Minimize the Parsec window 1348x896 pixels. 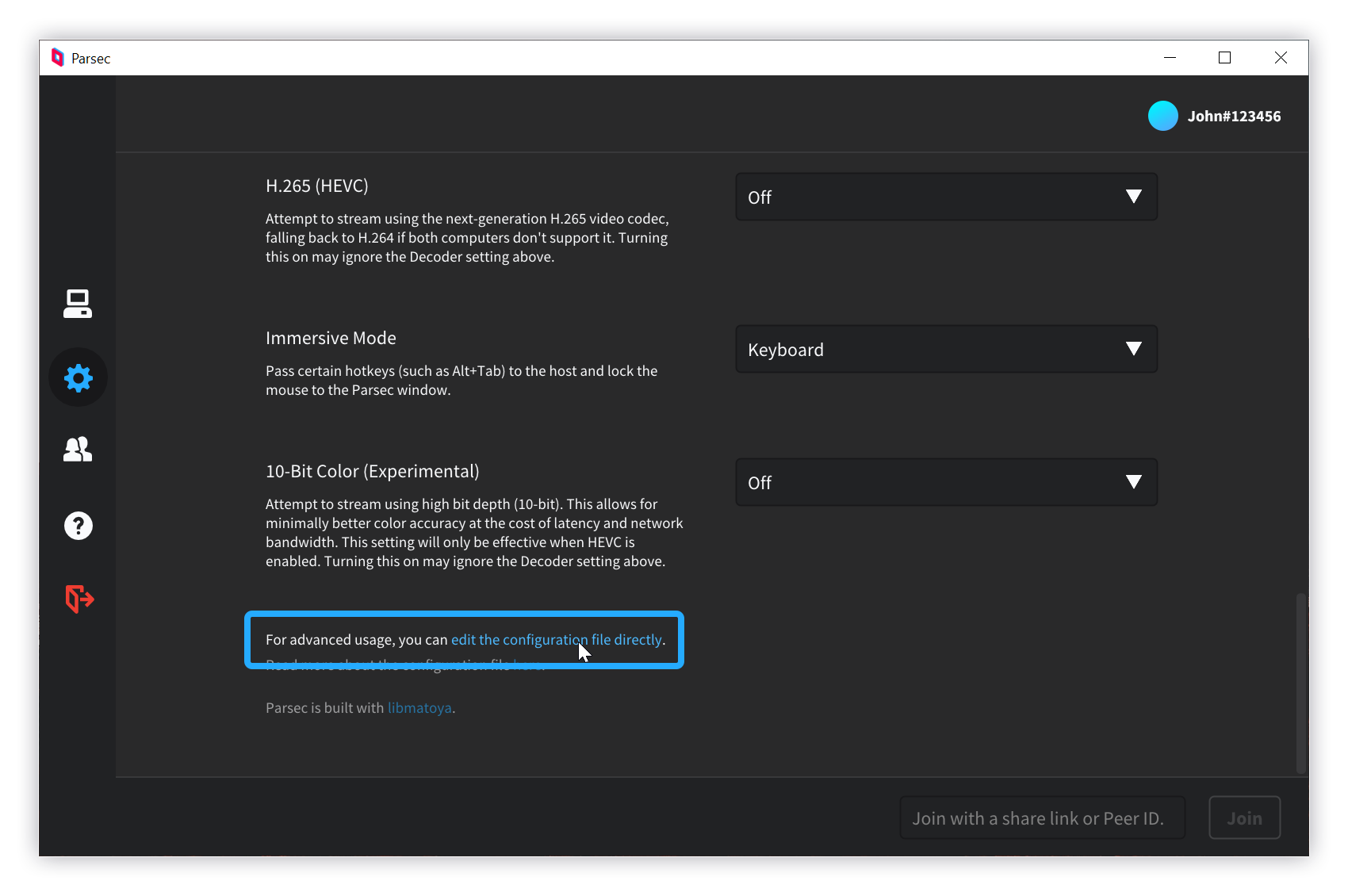pyautogui.click(x=1170, y=58)
